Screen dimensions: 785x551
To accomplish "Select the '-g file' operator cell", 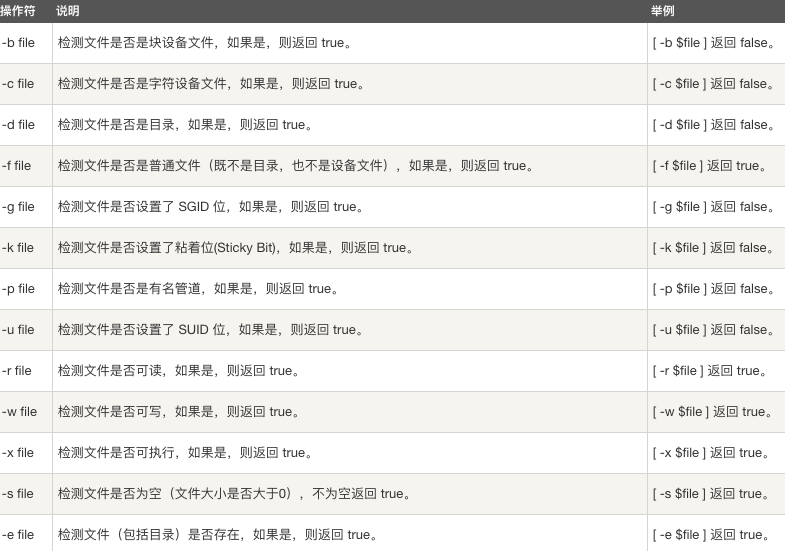I will pyautogui.click(x=18, y=207).
